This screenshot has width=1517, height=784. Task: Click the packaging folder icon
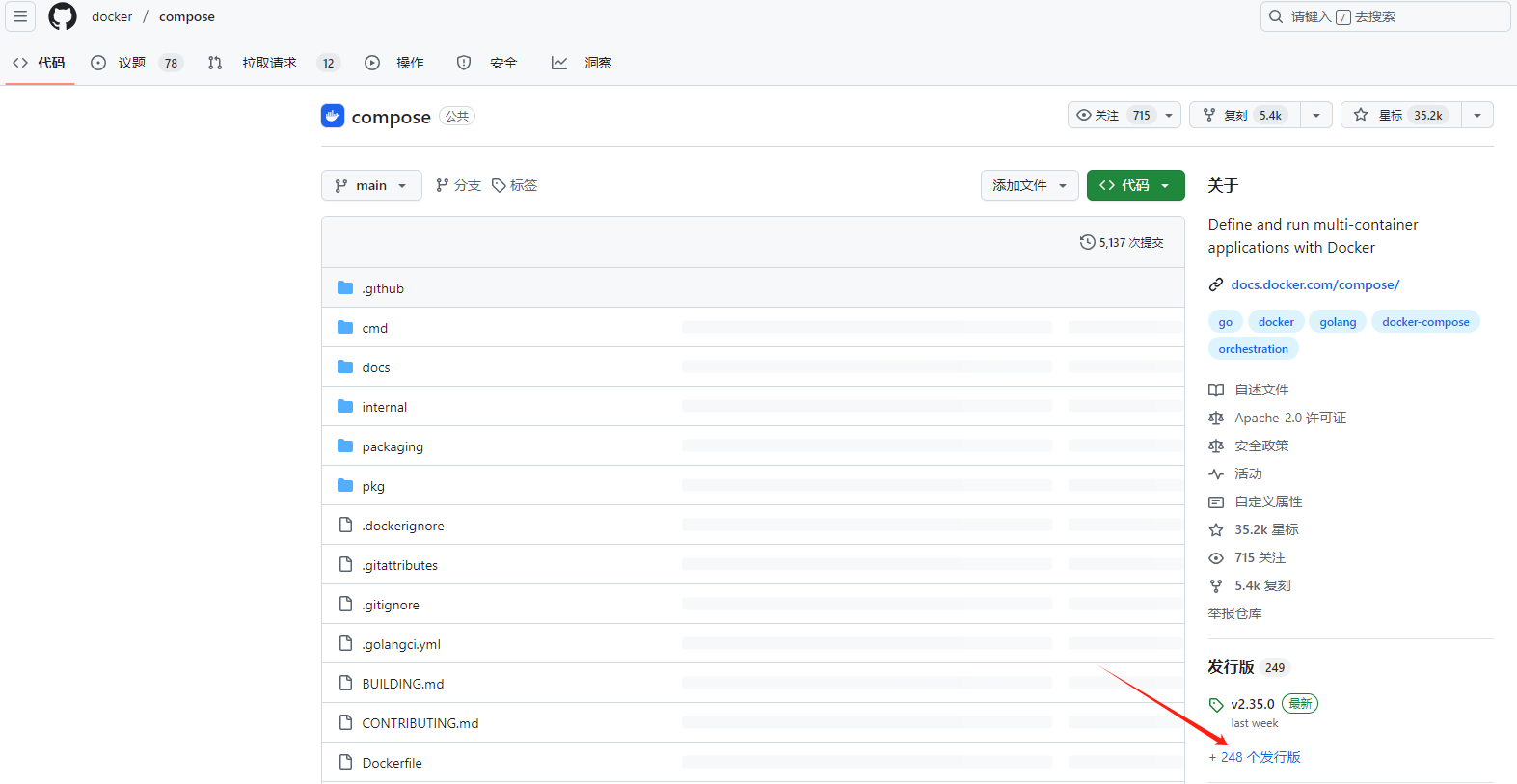point(345,446)
